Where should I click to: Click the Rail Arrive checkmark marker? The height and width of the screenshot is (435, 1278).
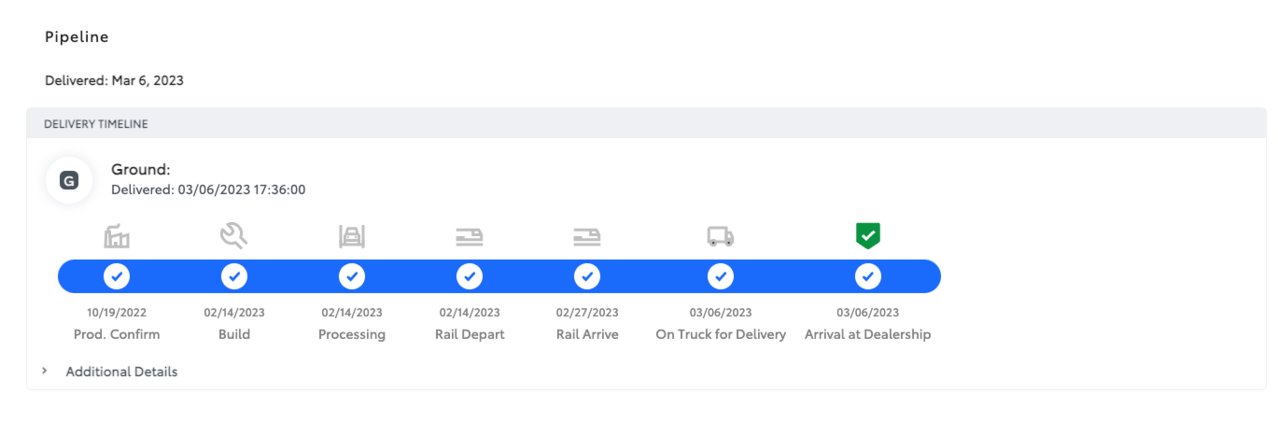click(x=587, y=276)
